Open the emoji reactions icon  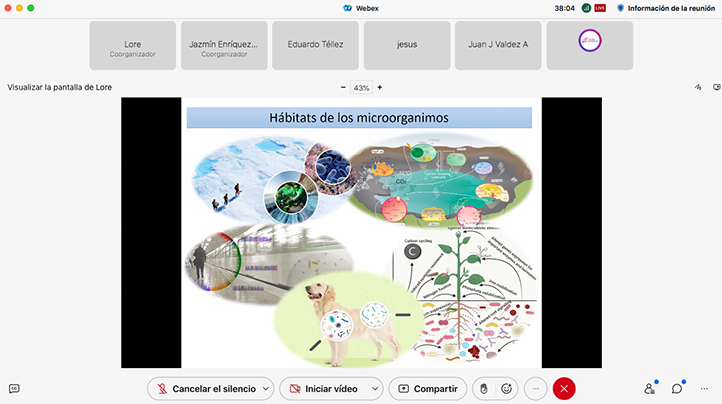tap(507, 388)
